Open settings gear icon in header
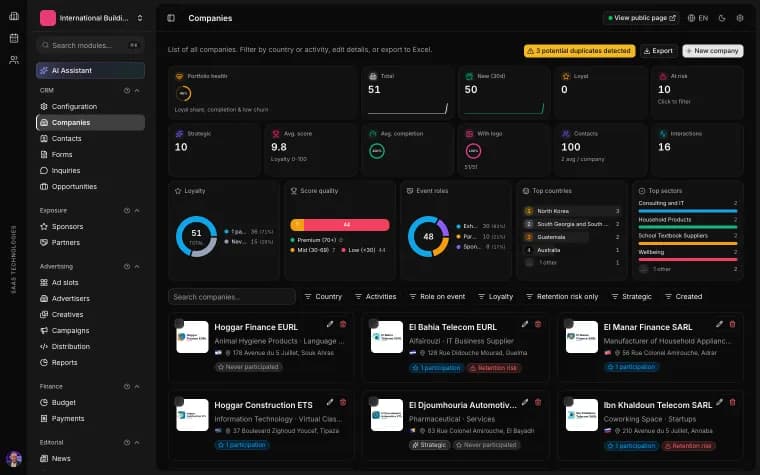This screenshot has height=475, width=760. 740,18
